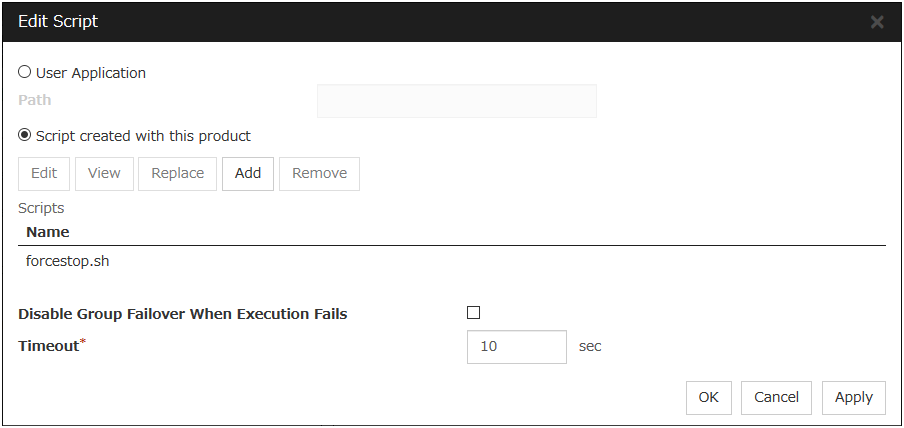Click the Timeout field label
Screen dimensions: 904x428
[48, 347]
